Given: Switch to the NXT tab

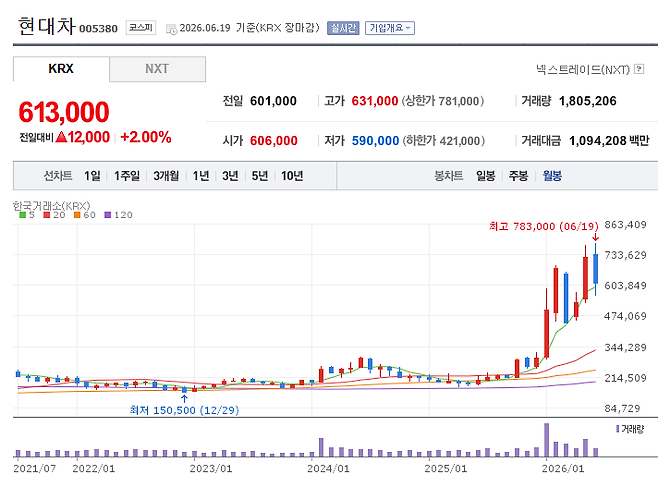Looking at the screenshot, I should (x=157, y=69).
